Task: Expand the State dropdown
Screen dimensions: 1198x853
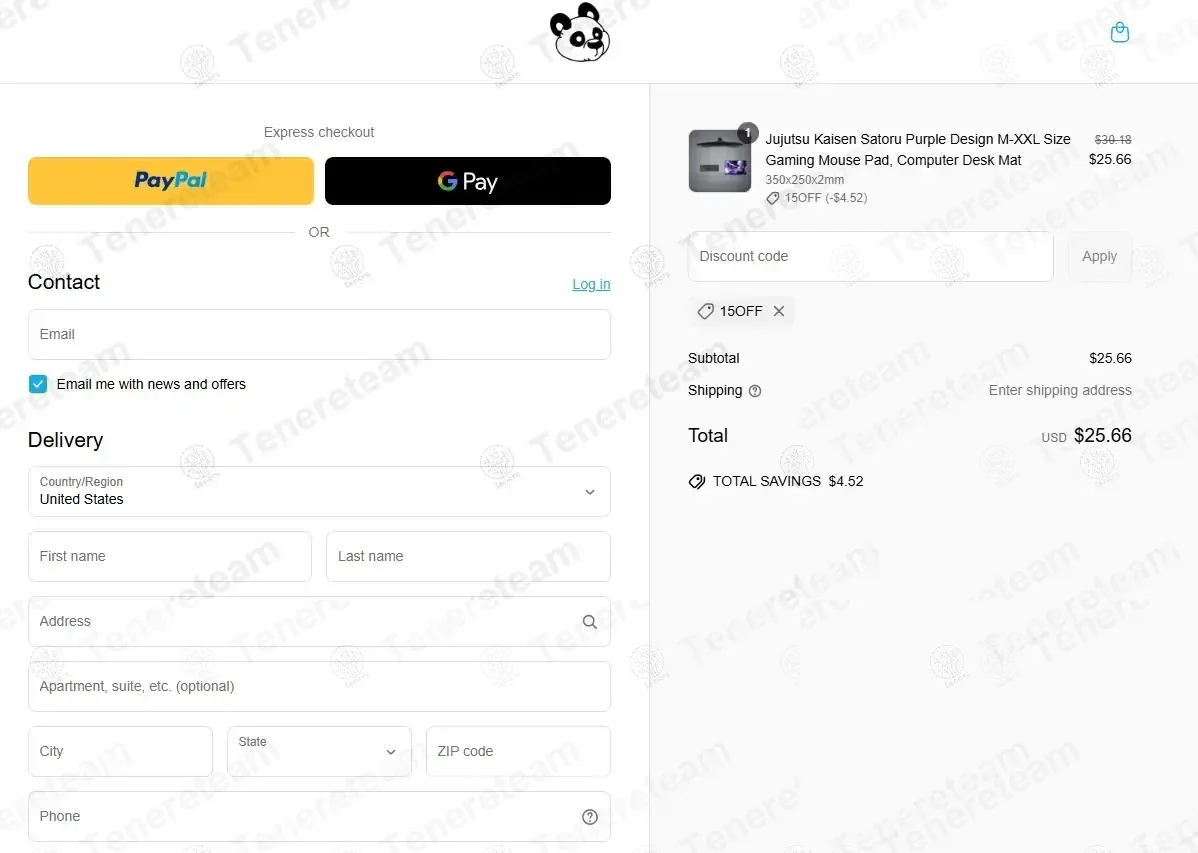Action: [319, 751]
